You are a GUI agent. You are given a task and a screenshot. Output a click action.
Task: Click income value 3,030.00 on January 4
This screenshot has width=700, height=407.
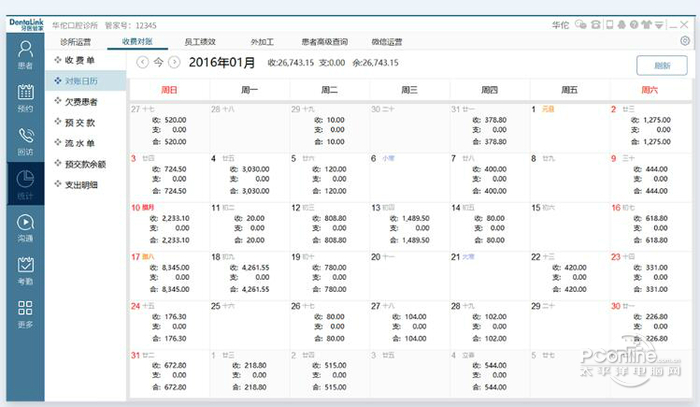255,169
